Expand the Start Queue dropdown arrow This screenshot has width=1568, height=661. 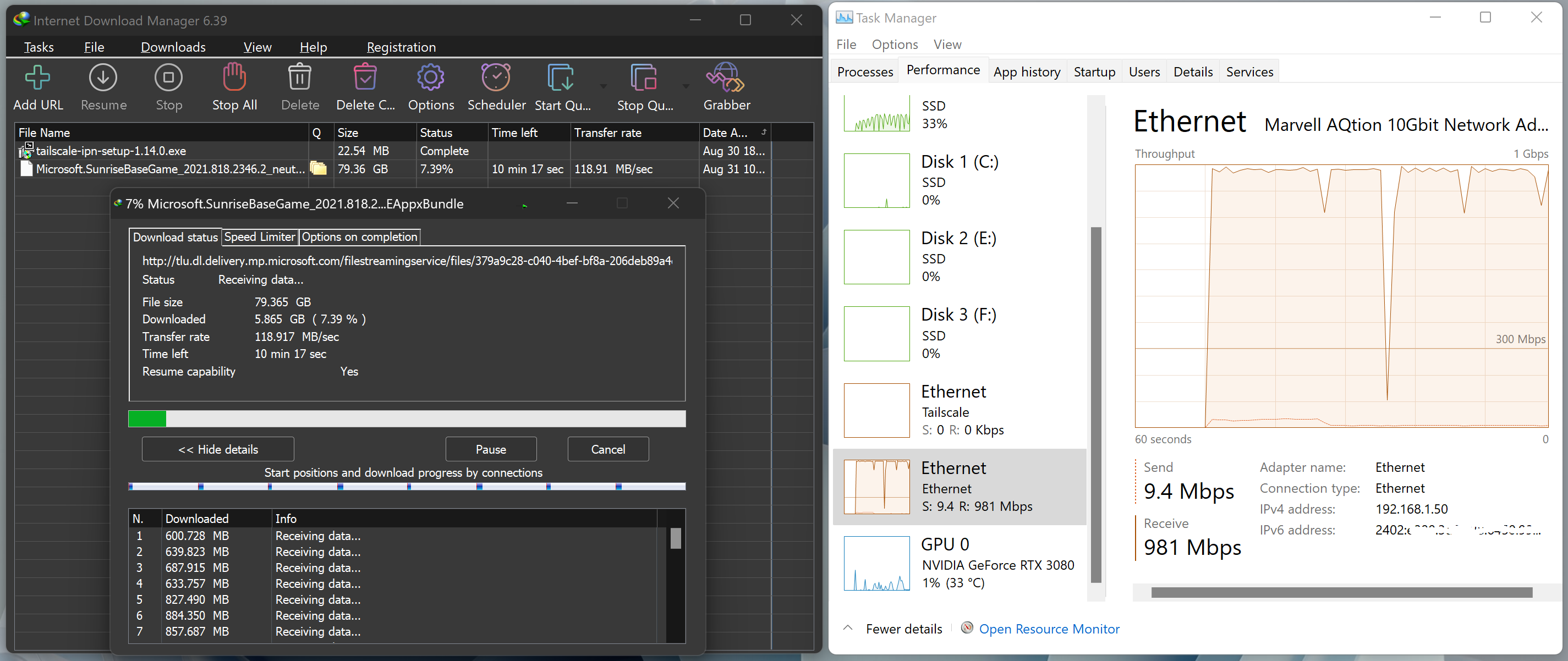603,86
